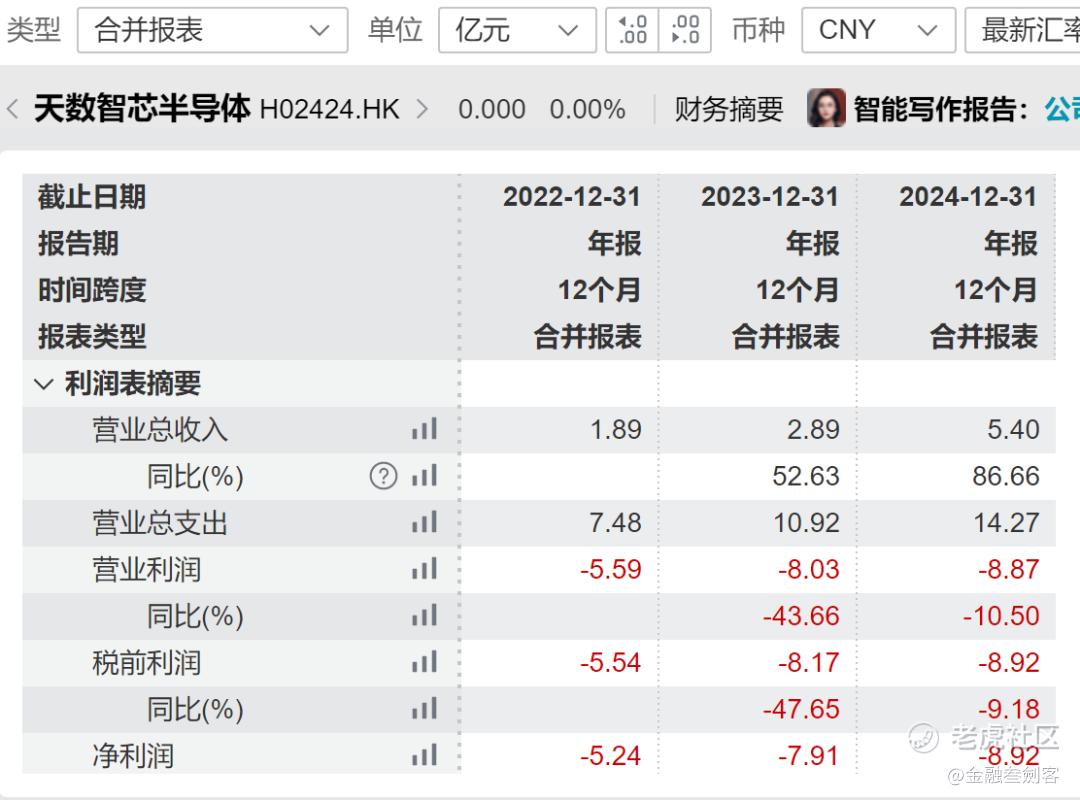Click revenue value 5.40 for 2024
The height and width of the screenshot is (800, 1080).
coord(1012,430)
